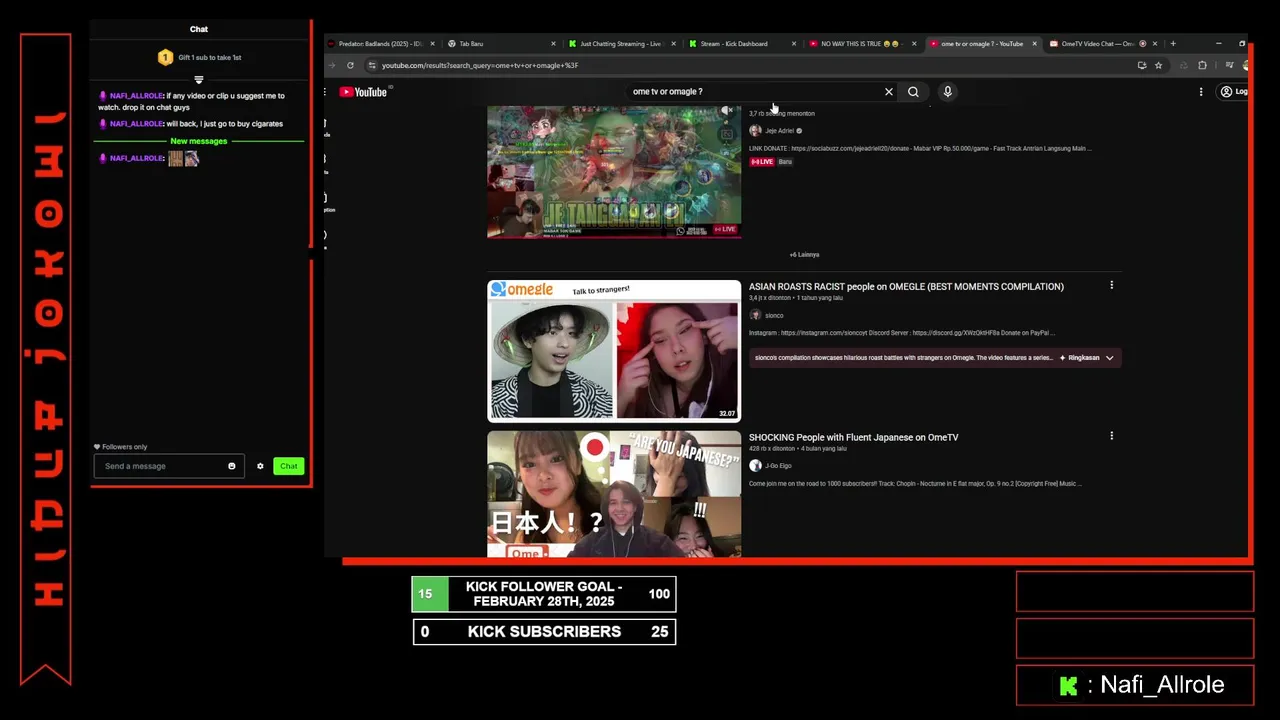
Task: Open the 'ARE YOU JAPANESE?' video thumbnail
Action: (614, 494)
